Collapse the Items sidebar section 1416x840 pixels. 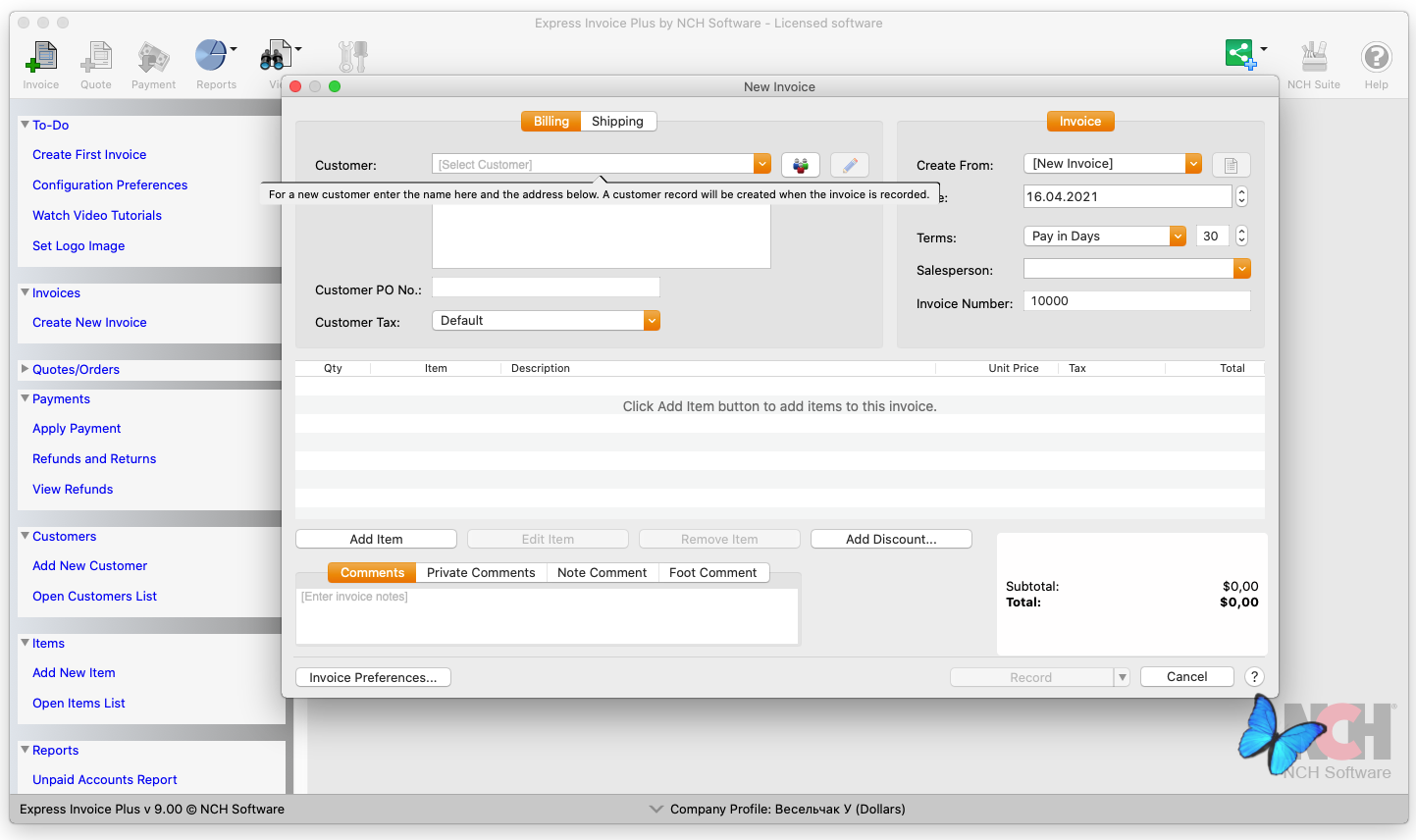25,643
